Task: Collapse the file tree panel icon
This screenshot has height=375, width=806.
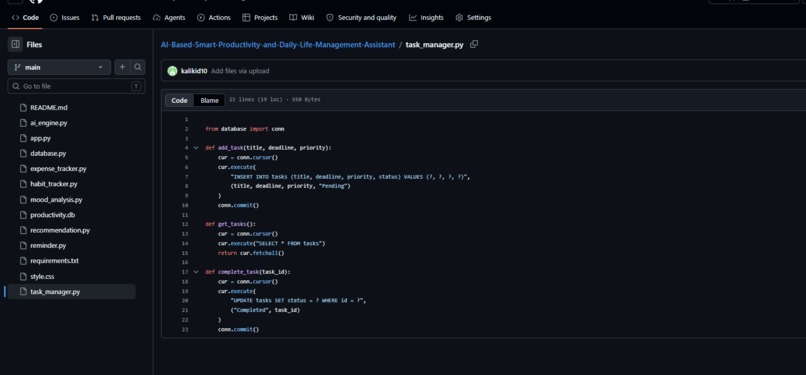Action: 15,45
